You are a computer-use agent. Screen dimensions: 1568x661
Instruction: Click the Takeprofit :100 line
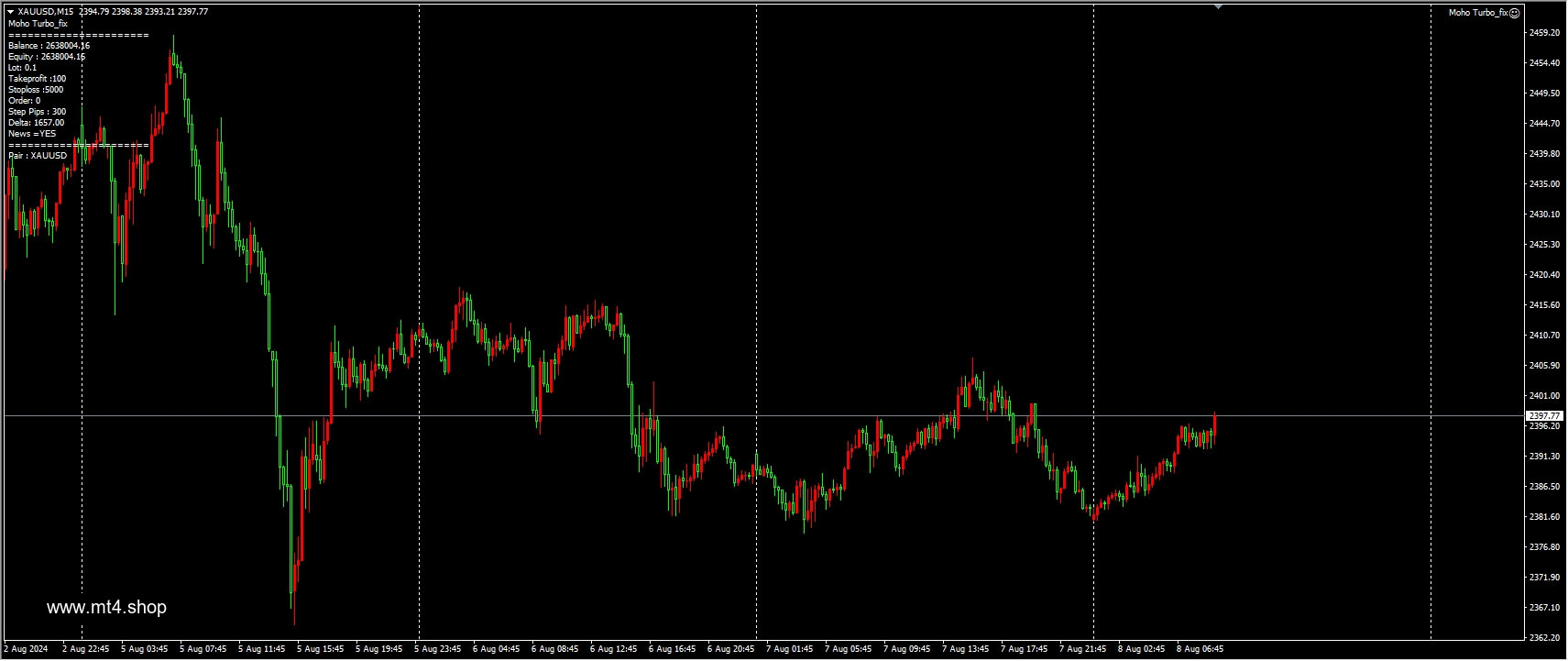(x=38, y=79)
